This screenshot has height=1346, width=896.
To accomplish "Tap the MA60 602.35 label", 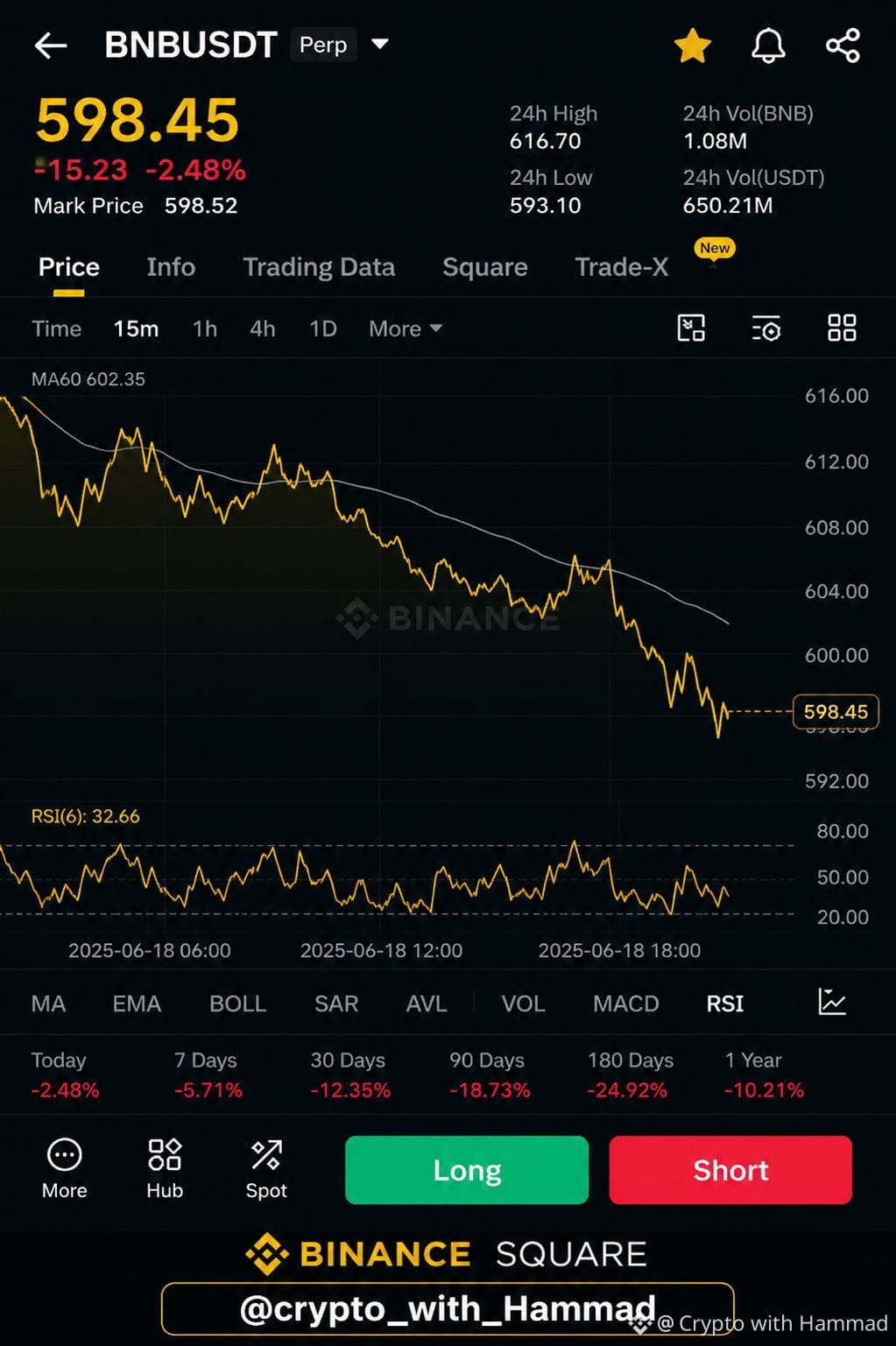I will (88, 379).
